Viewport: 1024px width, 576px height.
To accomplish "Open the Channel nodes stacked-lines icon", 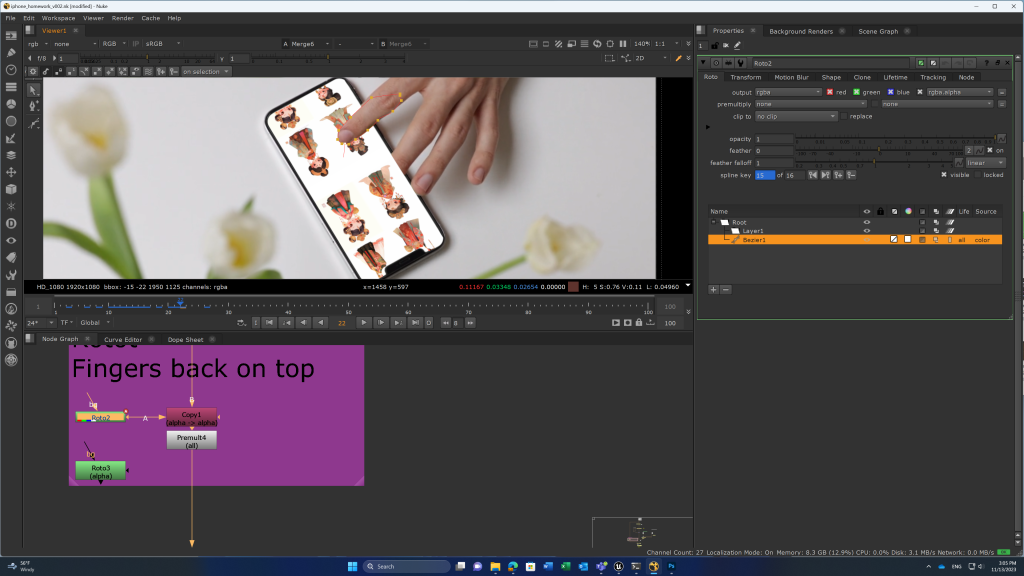I will [x=11, y=87].
